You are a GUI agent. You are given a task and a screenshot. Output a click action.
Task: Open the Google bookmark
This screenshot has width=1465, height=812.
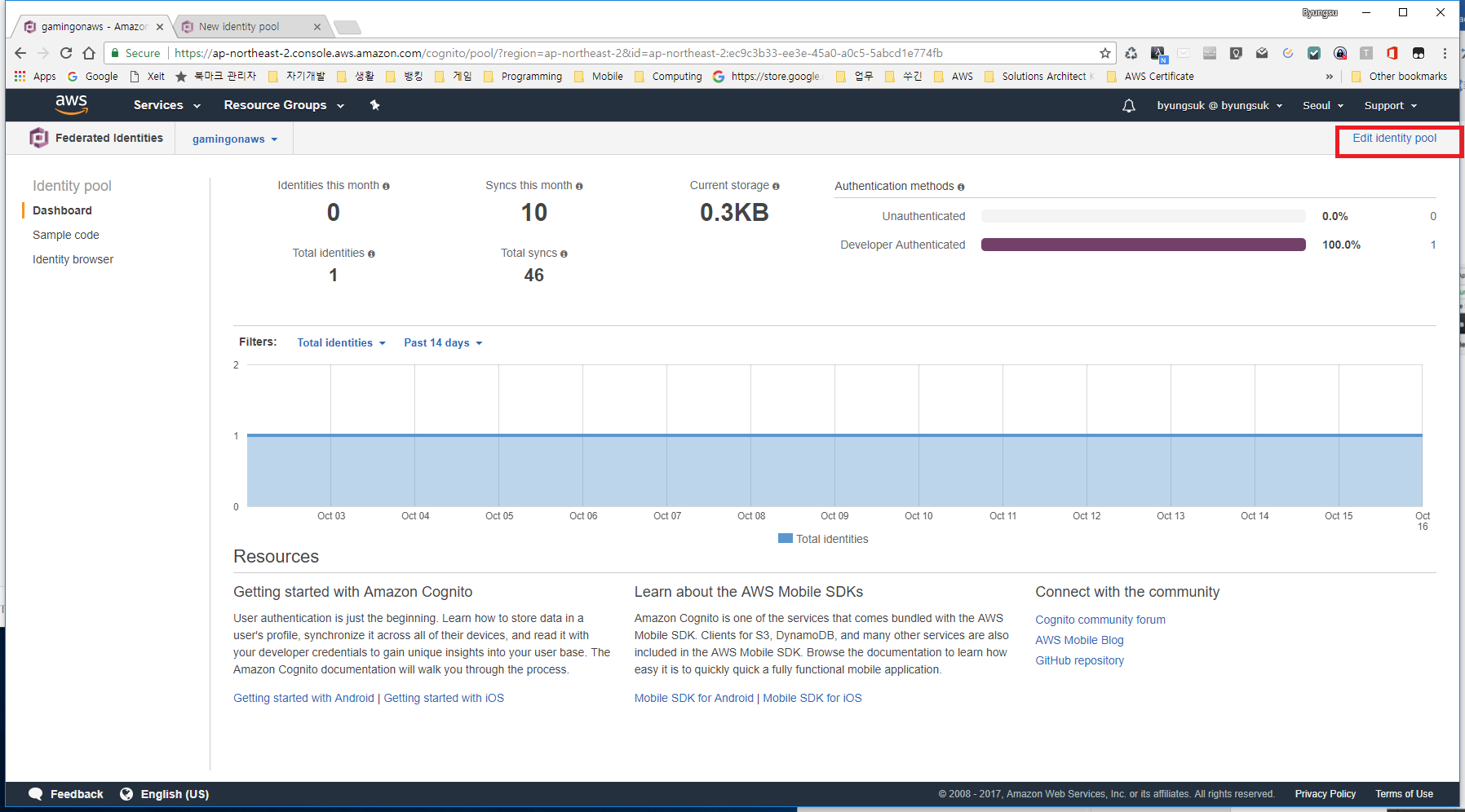93,76
